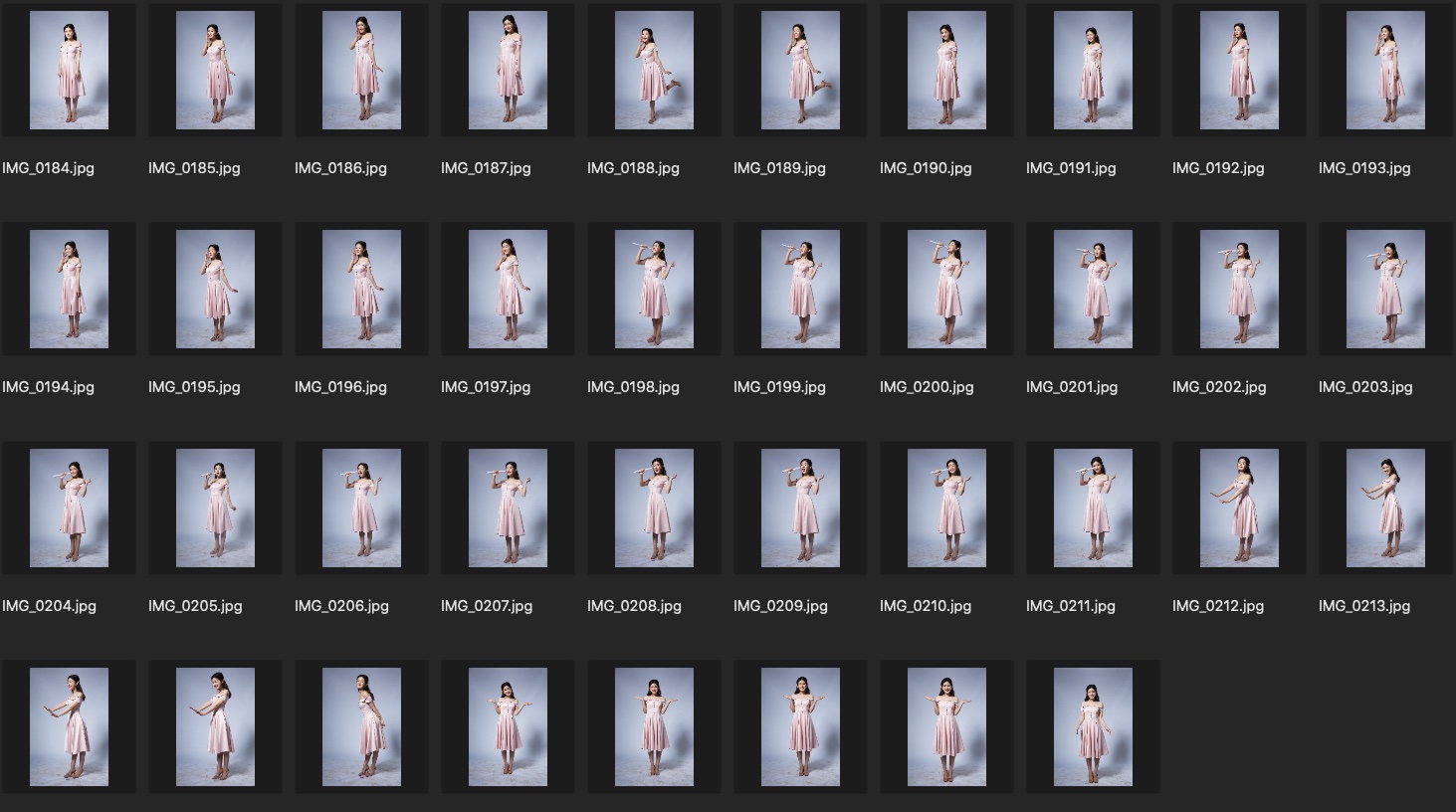Click the IMG_0212.jpg thumbnail
Viewport: 1456px width, 812px height.
coord(1239,508)
